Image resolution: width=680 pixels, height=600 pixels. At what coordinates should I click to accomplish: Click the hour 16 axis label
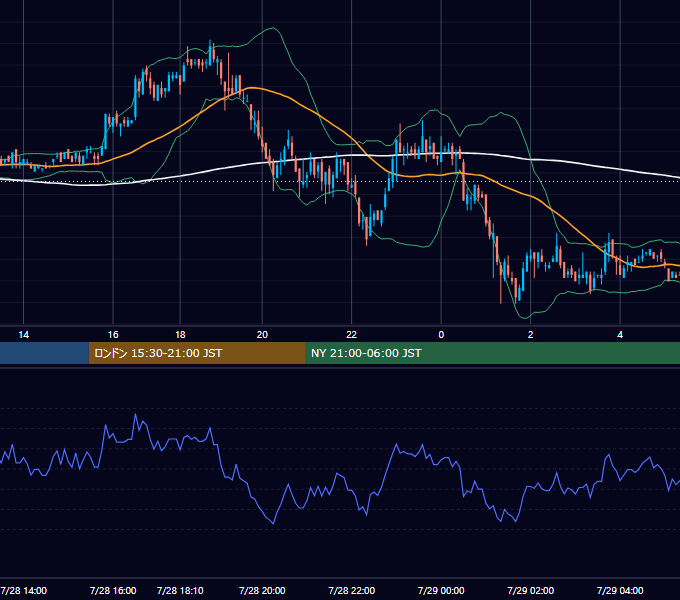point(113,335)
